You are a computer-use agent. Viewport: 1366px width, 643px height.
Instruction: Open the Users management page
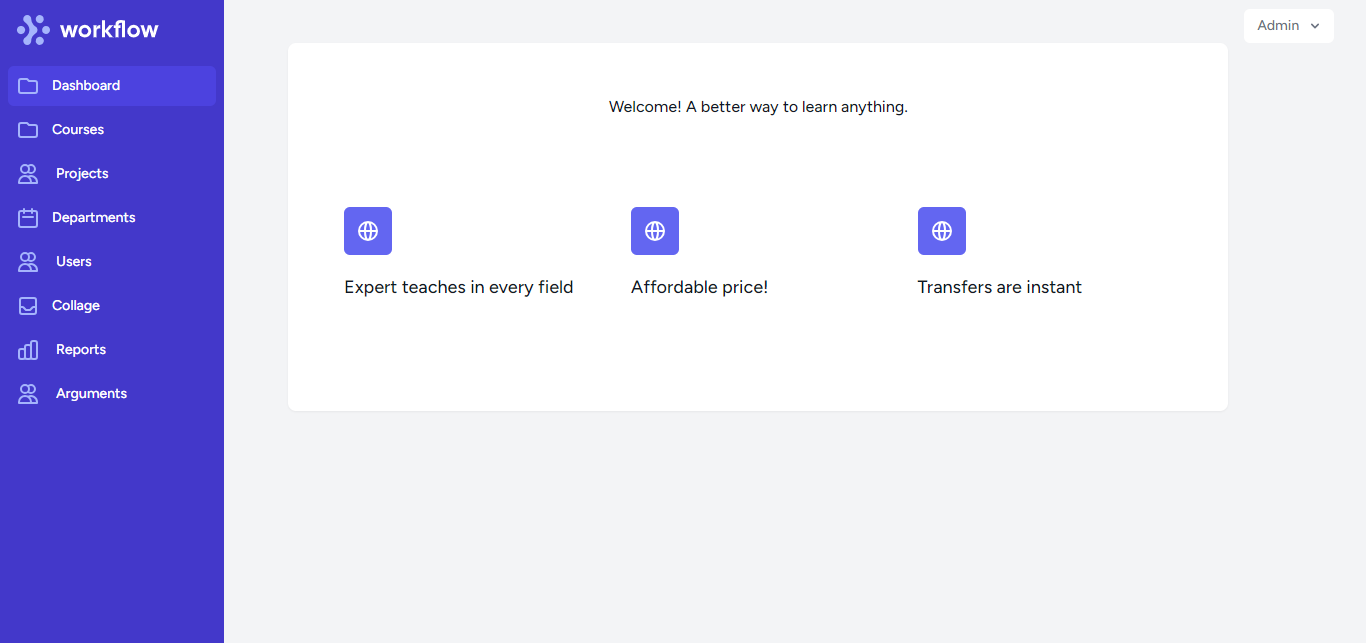point(73,261)
